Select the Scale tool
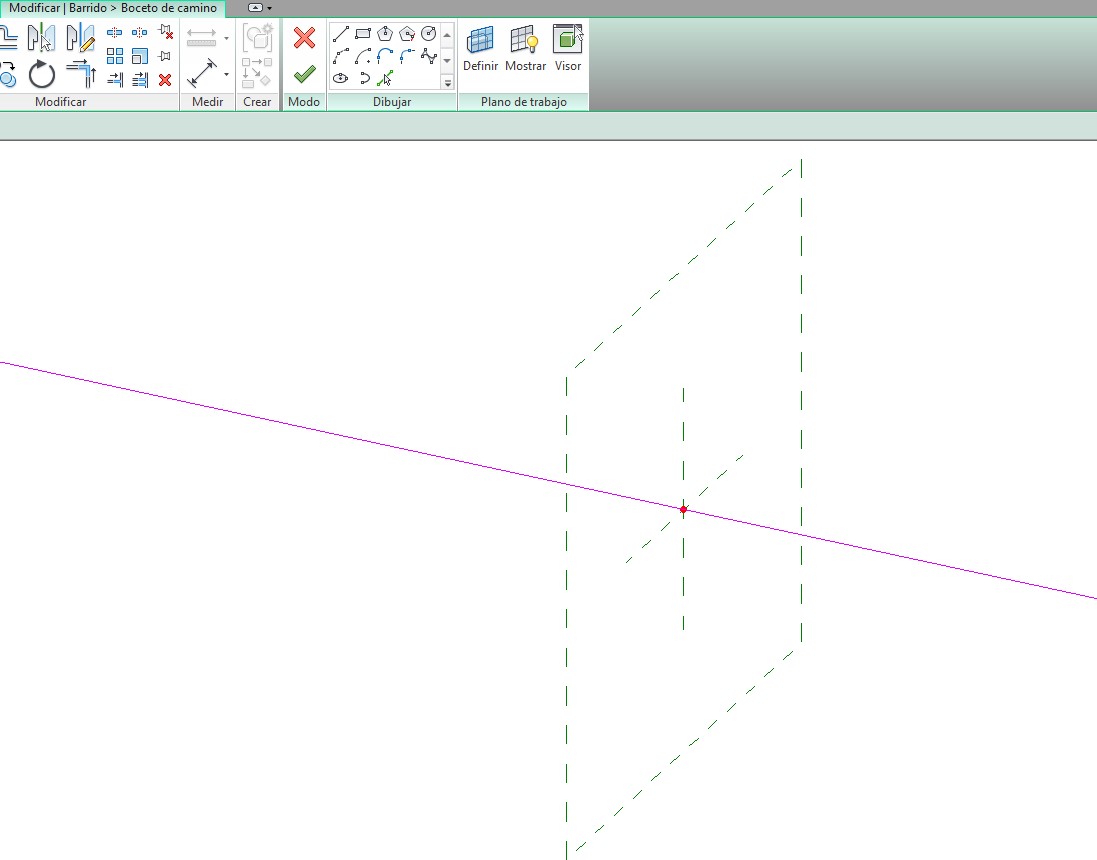This screenshot has height=860, width=1097. (x=140, y=56)
